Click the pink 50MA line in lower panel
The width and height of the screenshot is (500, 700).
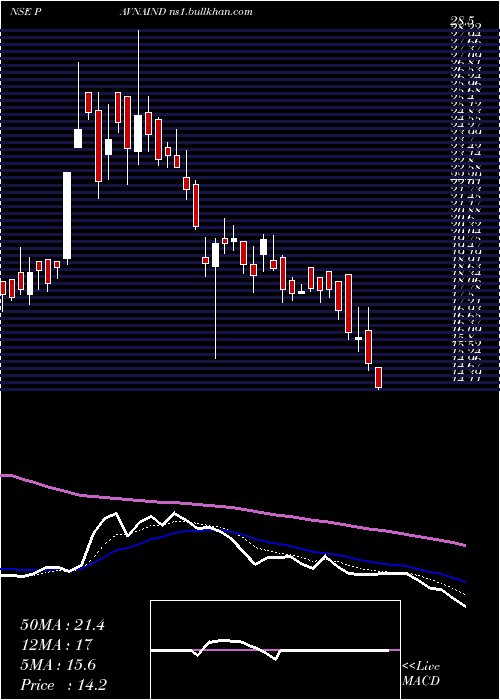tap(232, 508)
